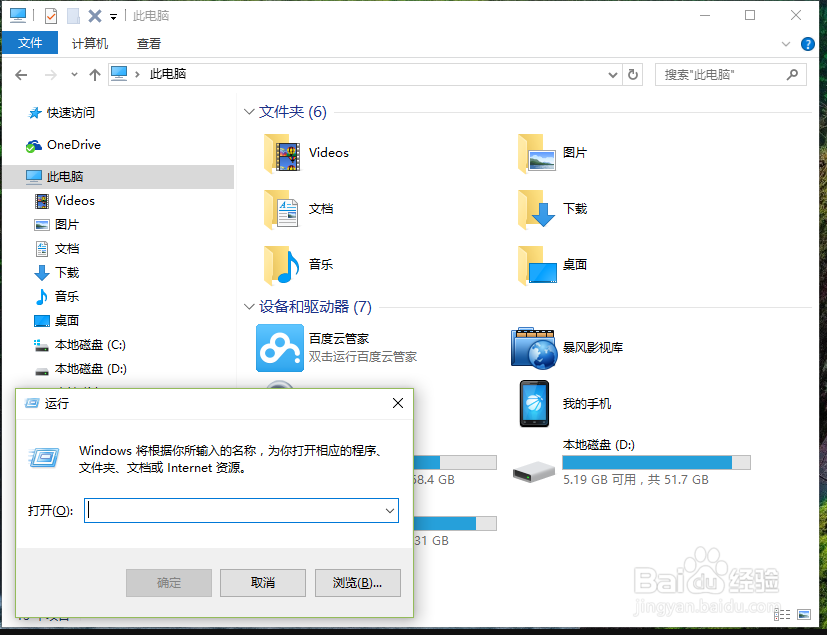Click the 浏览(B)... button
The image size is (827, 635).
357,582
